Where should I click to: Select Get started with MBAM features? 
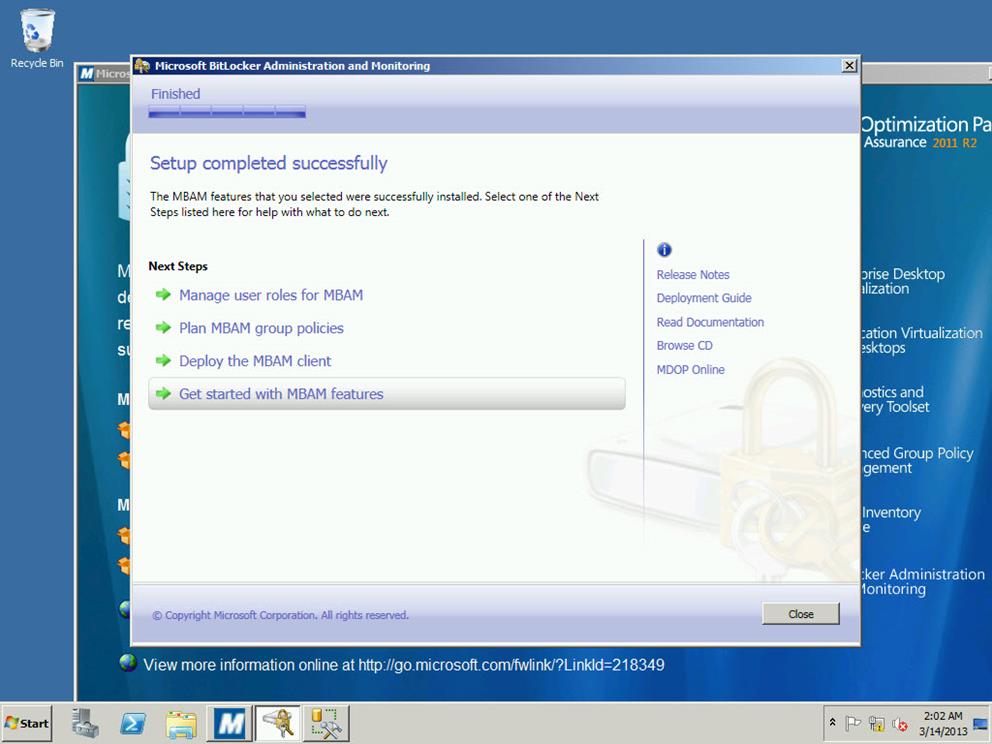point(387,394)
